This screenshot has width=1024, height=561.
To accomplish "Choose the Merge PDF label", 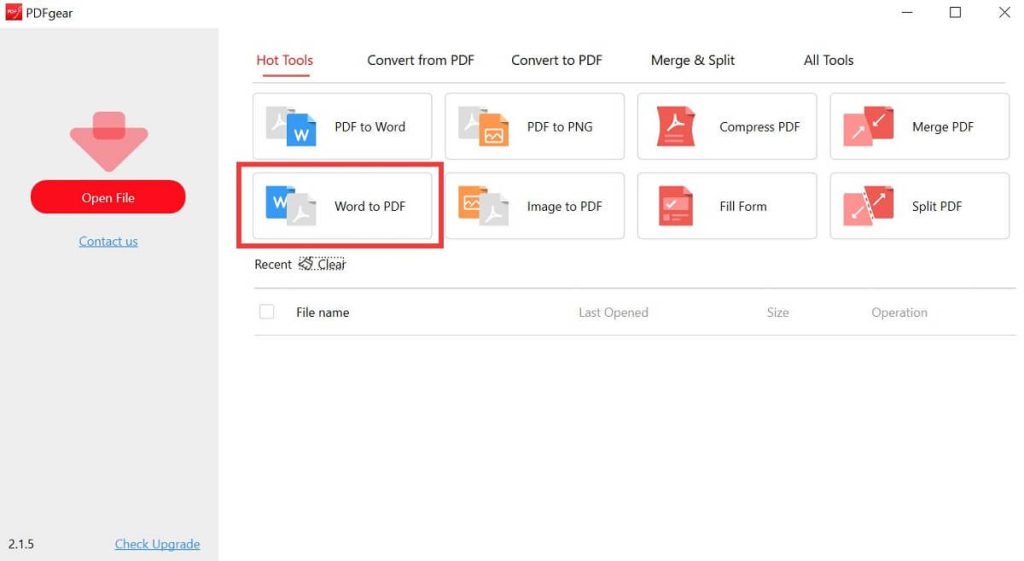I will (942, 127).
